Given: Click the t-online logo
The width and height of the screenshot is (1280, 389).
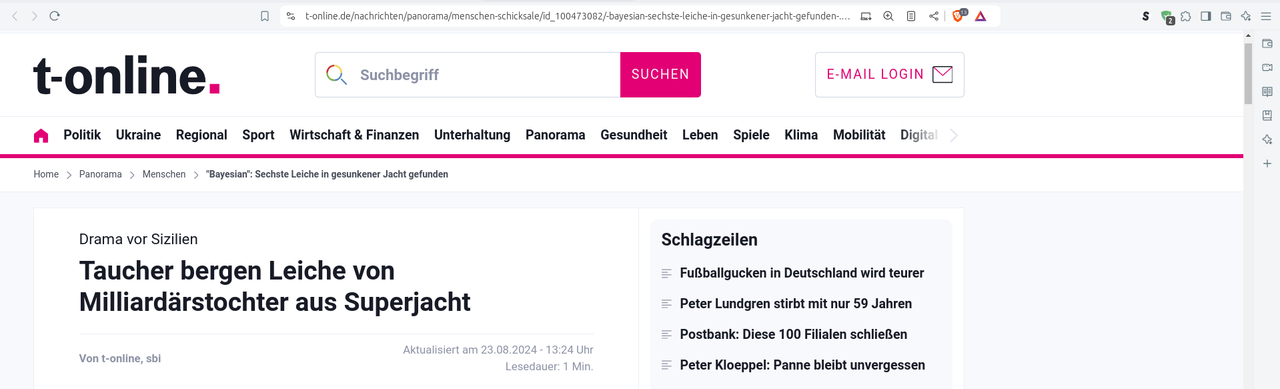Looking at the screenshot, I should (127, 75).
